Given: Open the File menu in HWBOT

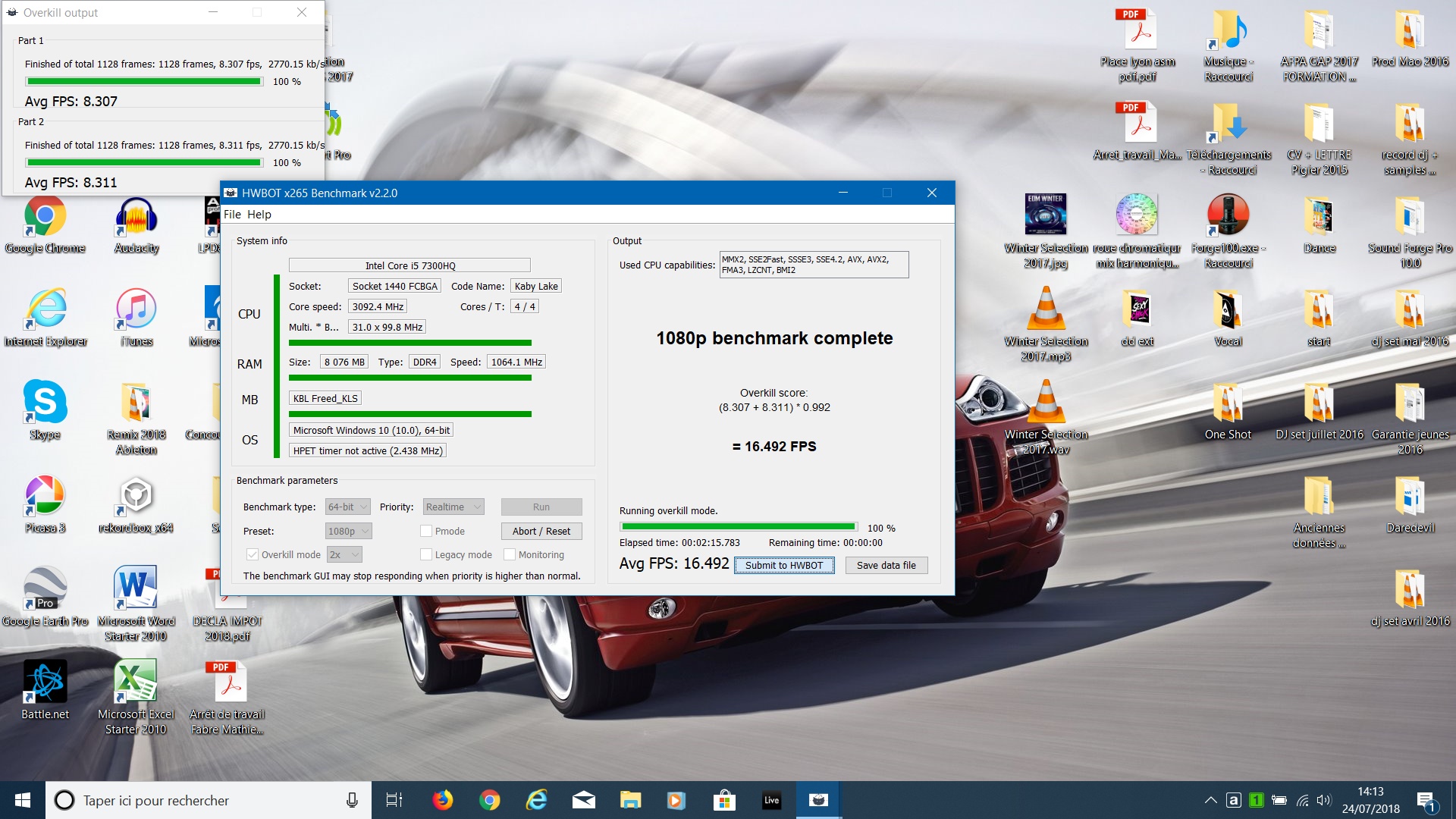Looking at the screenshot, I should (232, 215).
